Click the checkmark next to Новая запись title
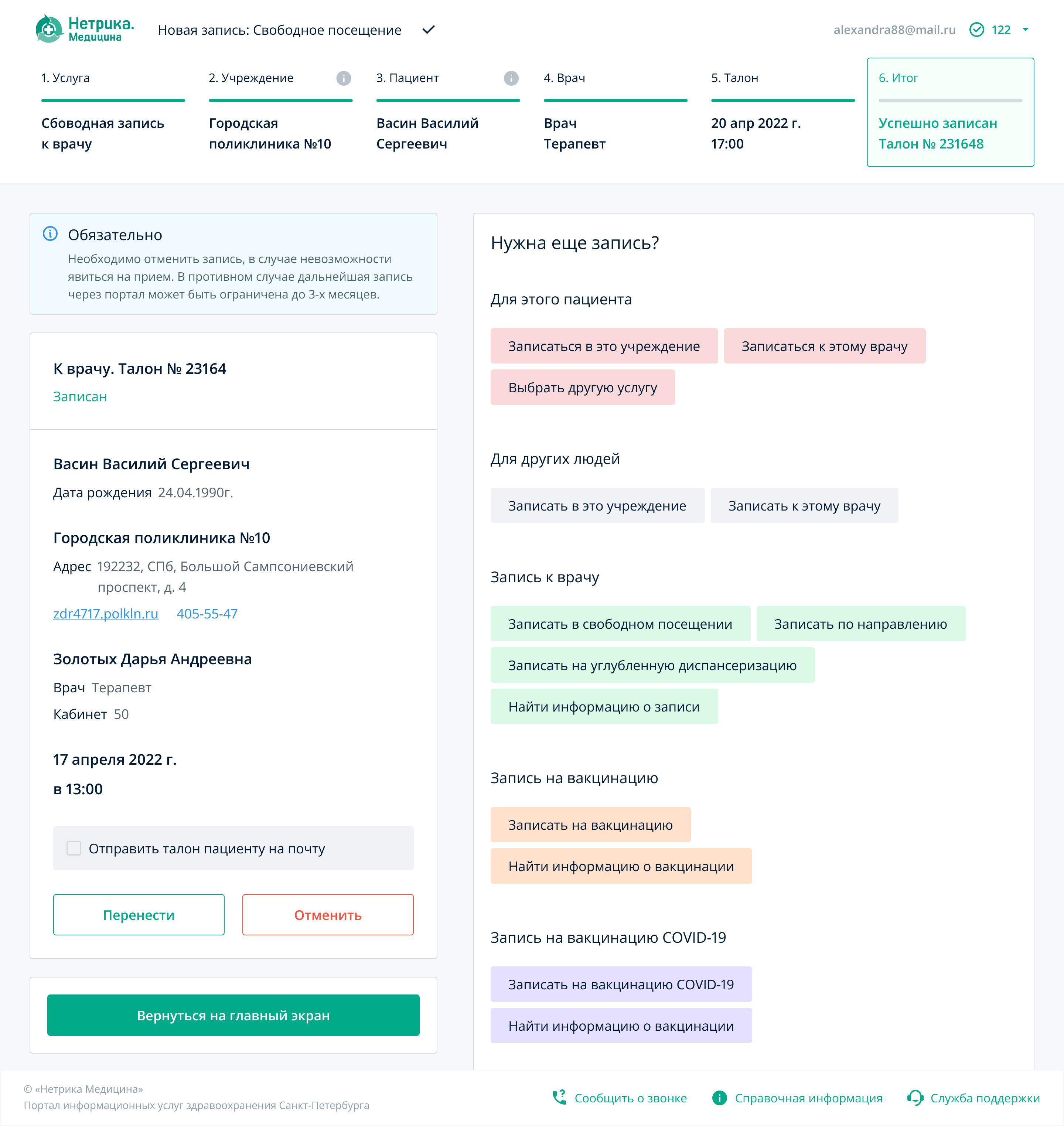The image size is (1064, 1126). [x=428, y=30]
